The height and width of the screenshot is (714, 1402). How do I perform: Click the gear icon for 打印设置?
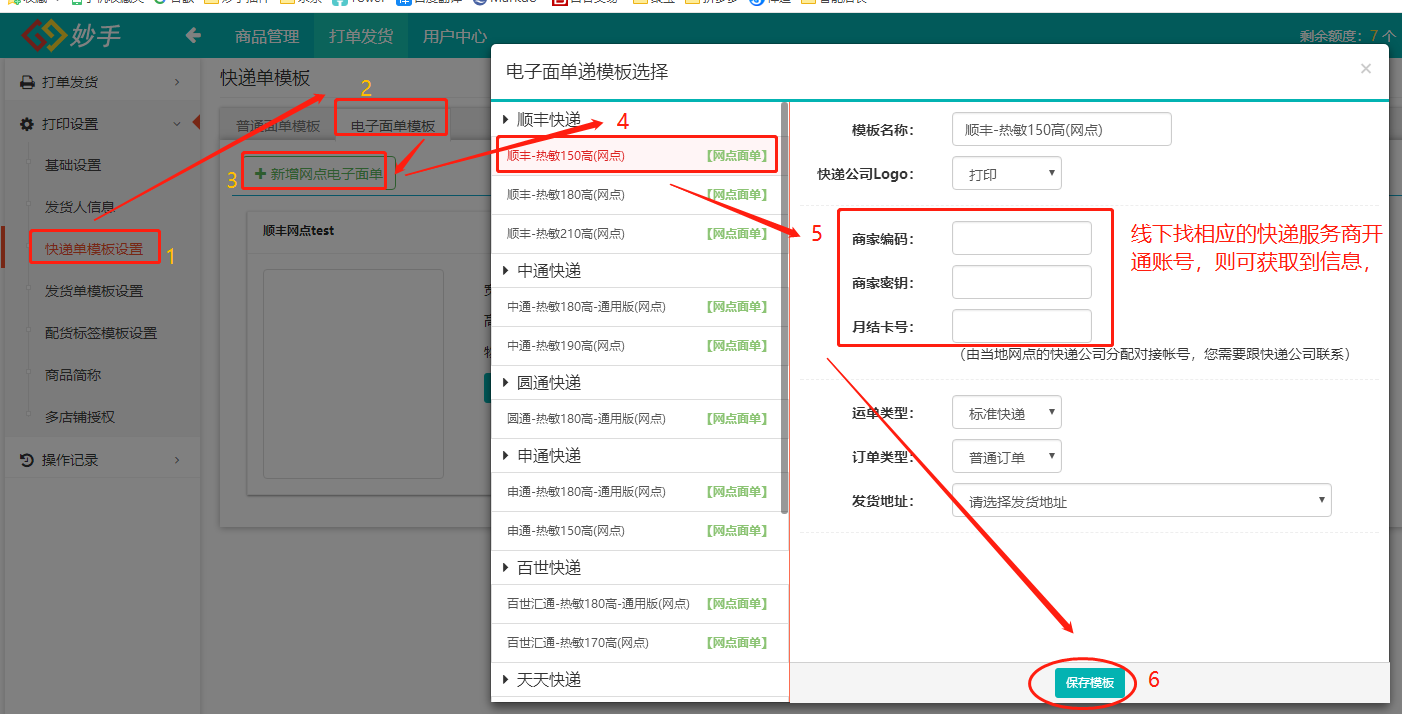(x=27, y=124)
